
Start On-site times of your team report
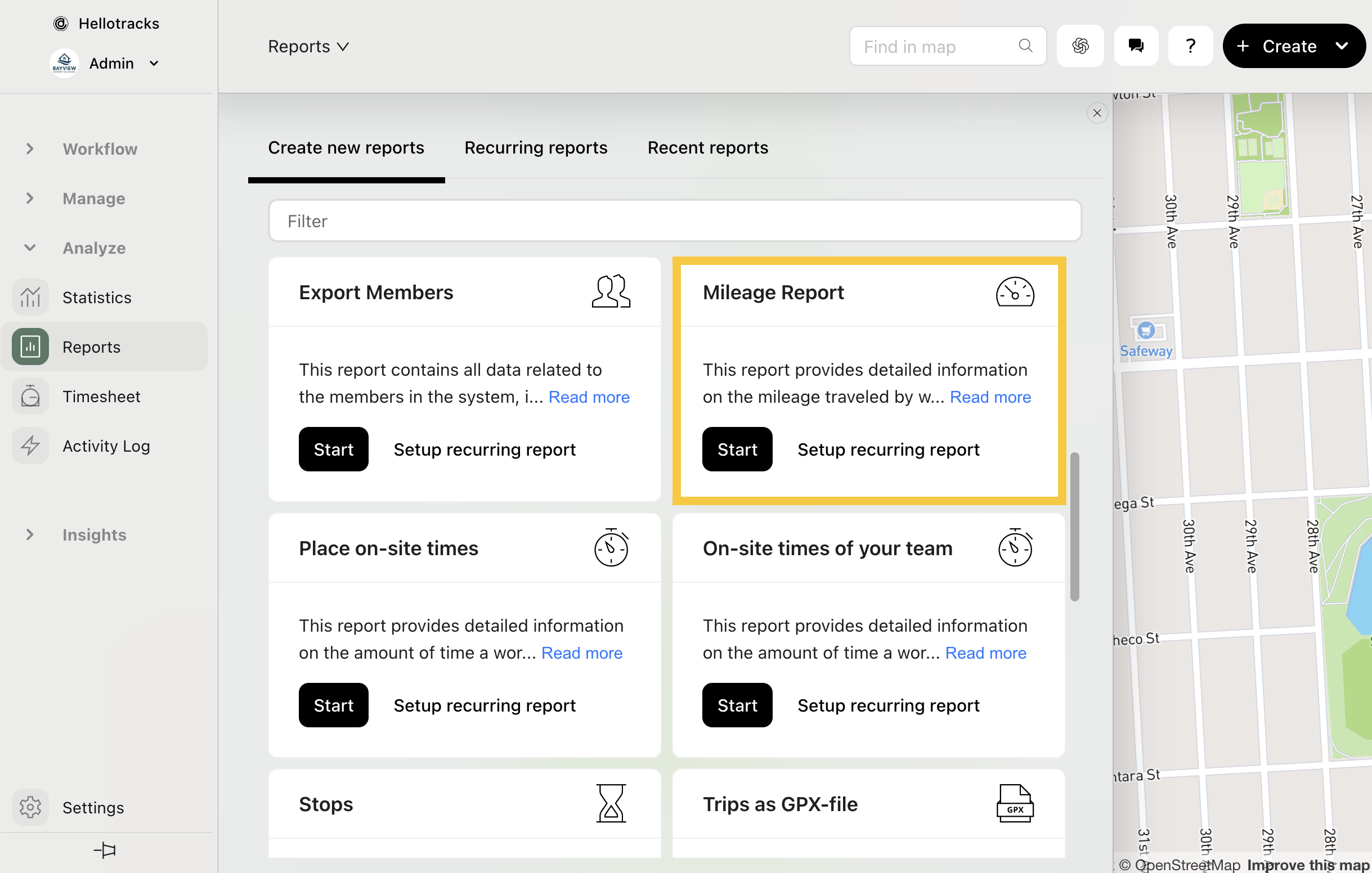[737, 705]
